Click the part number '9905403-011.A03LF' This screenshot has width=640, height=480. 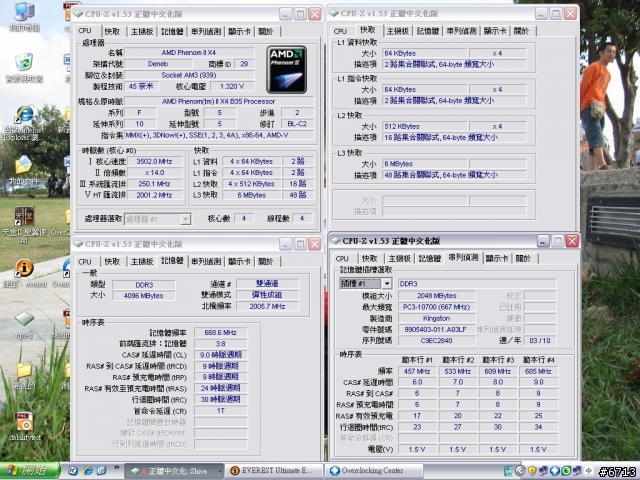point(436,329)
